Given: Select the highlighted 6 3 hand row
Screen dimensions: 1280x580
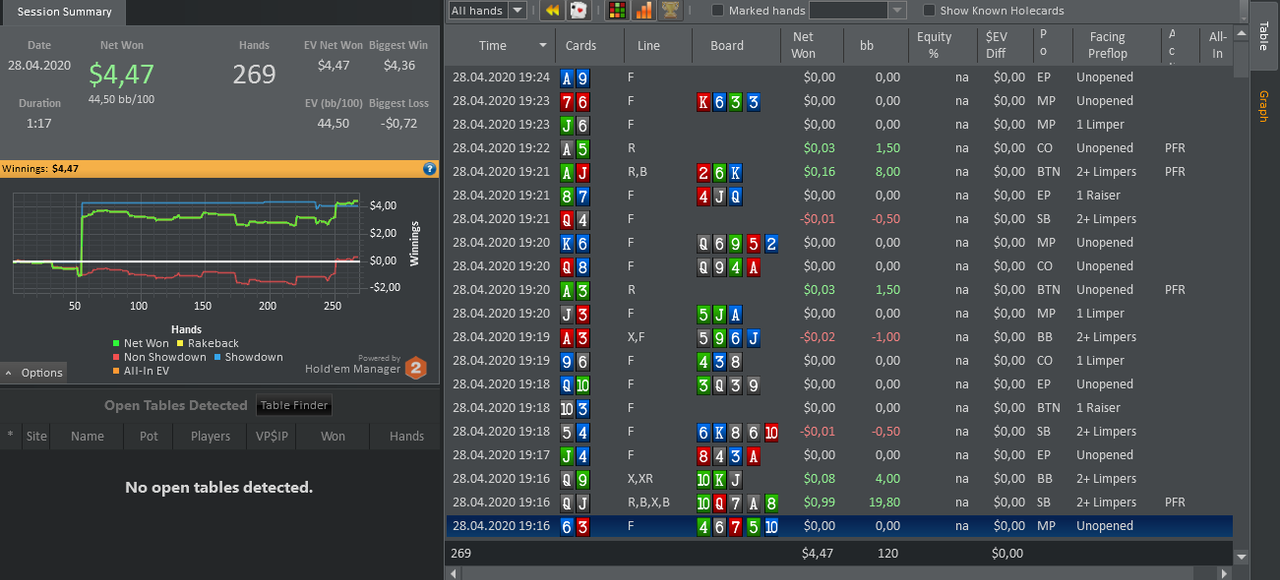Looking at the screenshot, I should [839, 526].
